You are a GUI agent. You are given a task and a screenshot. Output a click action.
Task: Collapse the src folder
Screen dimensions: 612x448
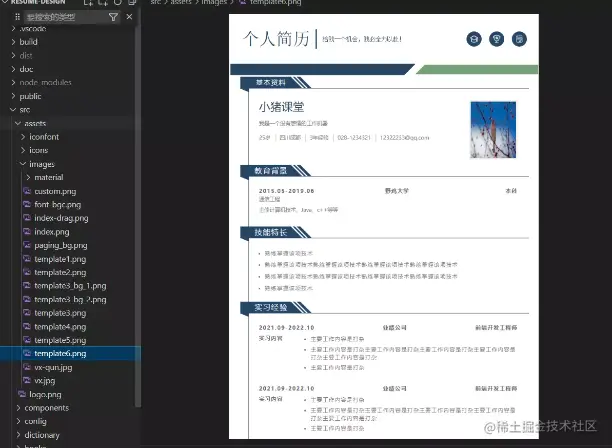(x=25, y=110)
